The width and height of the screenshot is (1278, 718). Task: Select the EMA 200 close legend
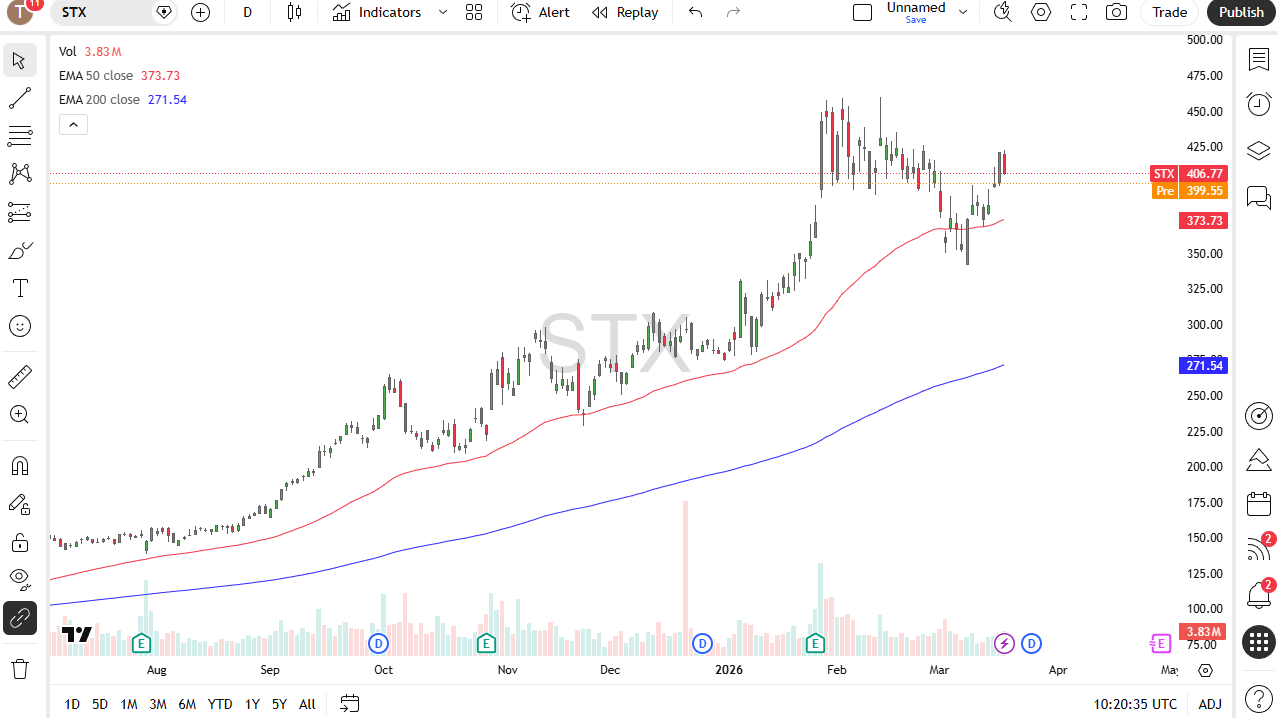point(100,99)
